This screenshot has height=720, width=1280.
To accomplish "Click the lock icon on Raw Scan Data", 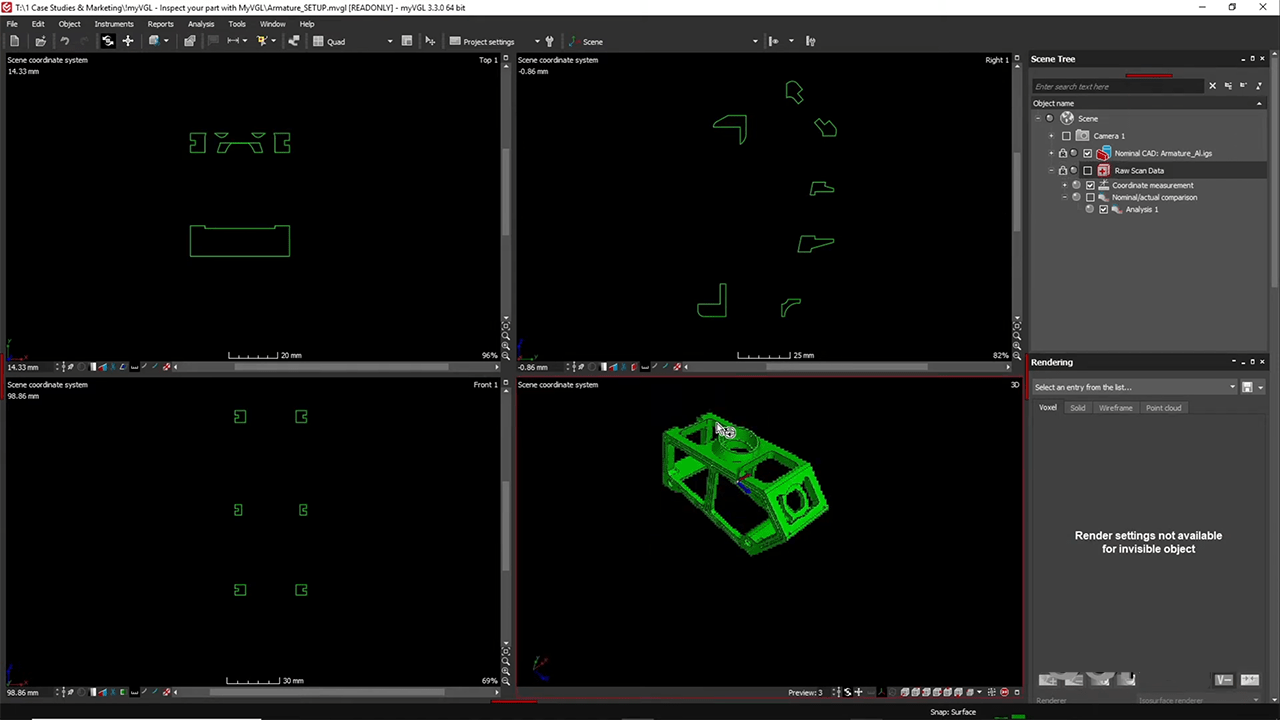I will pos(1063,171).
